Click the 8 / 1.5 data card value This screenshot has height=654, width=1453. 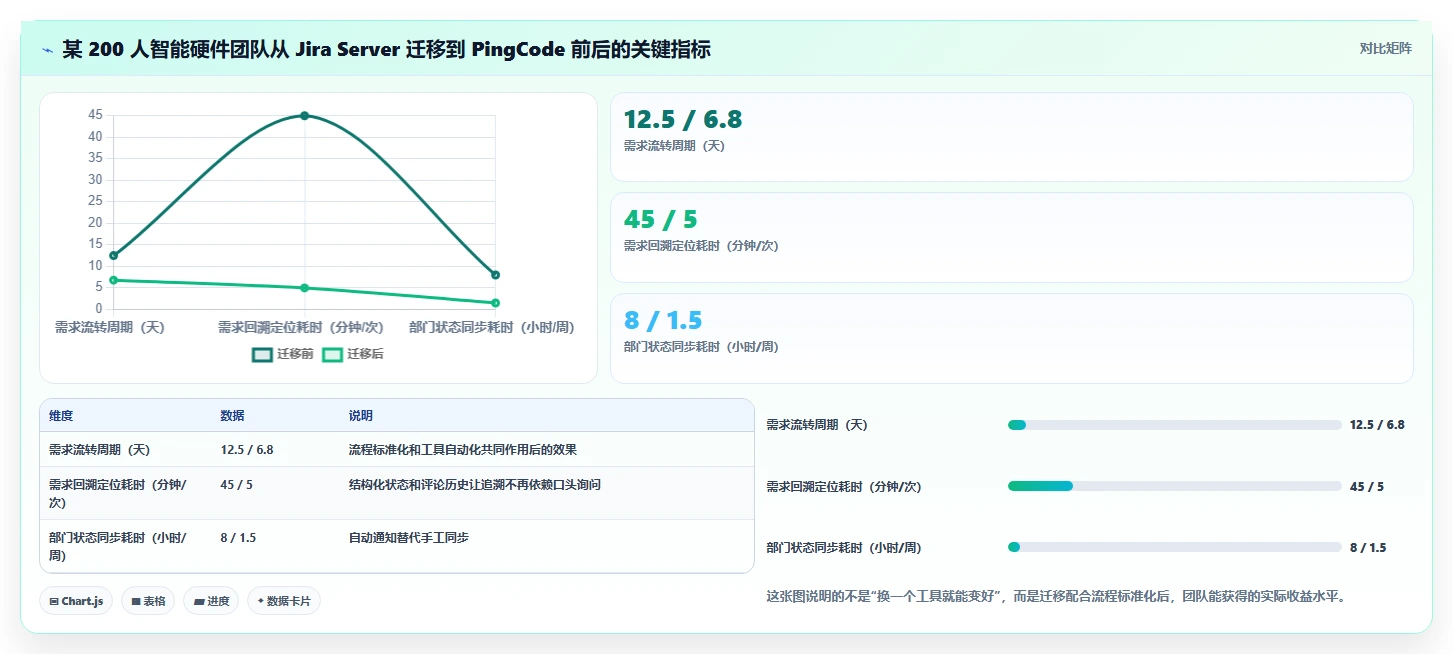coord(663,321)
